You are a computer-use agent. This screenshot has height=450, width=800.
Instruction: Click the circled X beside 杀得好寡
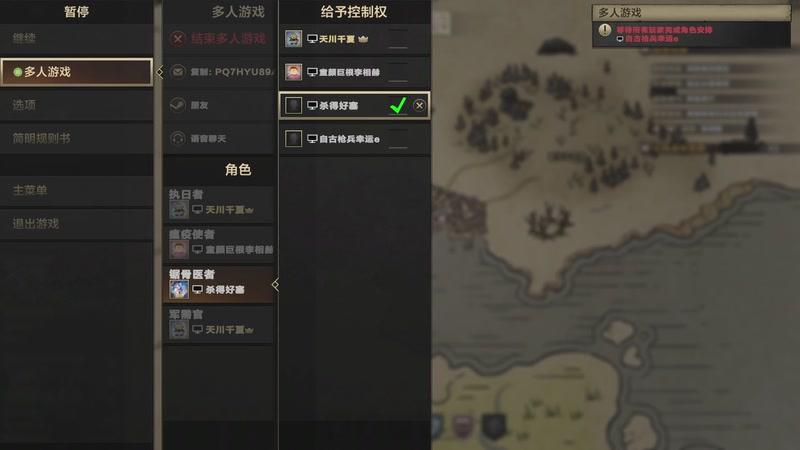pyautogui.click(x=419, y=106)
